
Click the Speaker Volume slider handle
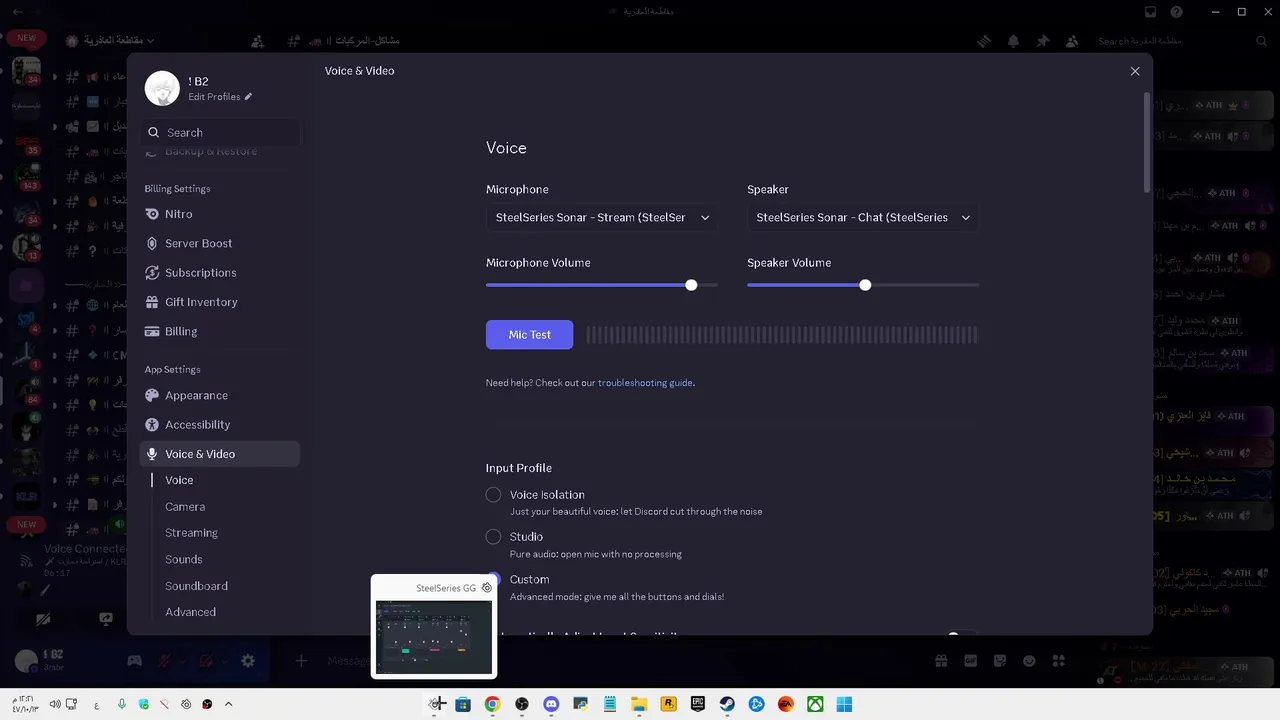865,285
